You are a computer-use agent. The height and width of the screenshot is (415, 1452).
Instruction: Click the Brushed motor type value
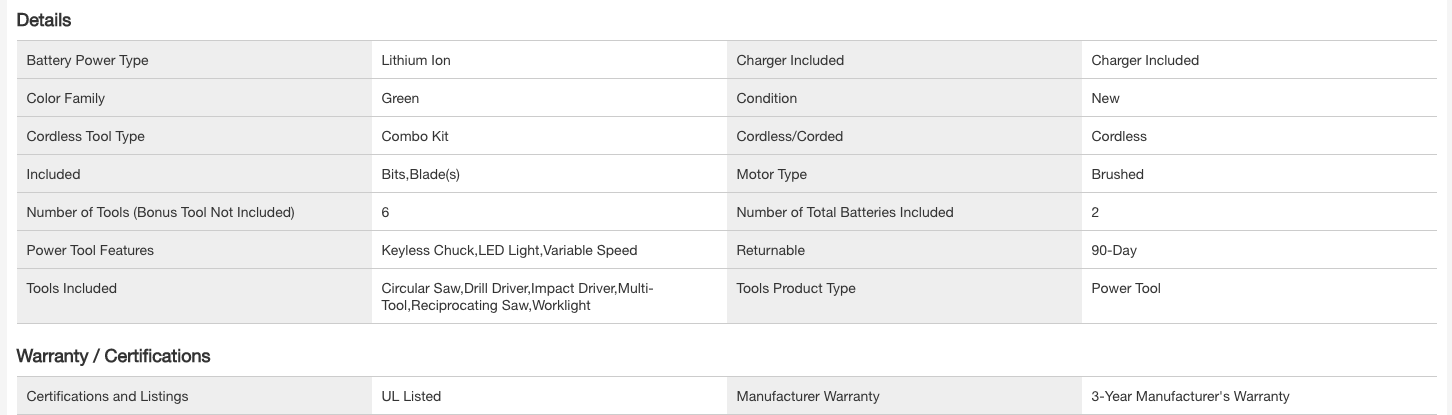tap(1117, 174)
